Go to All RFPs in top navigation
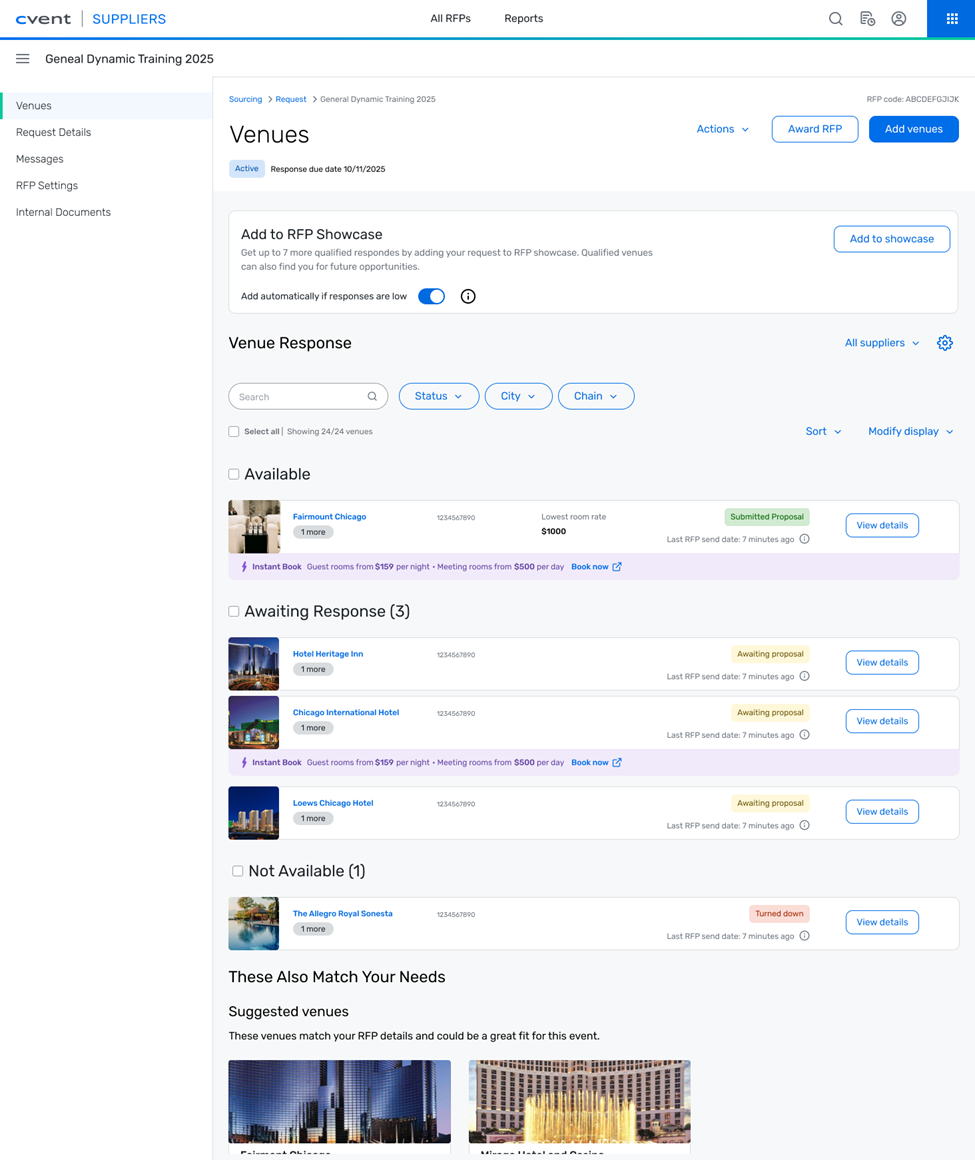The image size is (975, 1160). (451, 18)
